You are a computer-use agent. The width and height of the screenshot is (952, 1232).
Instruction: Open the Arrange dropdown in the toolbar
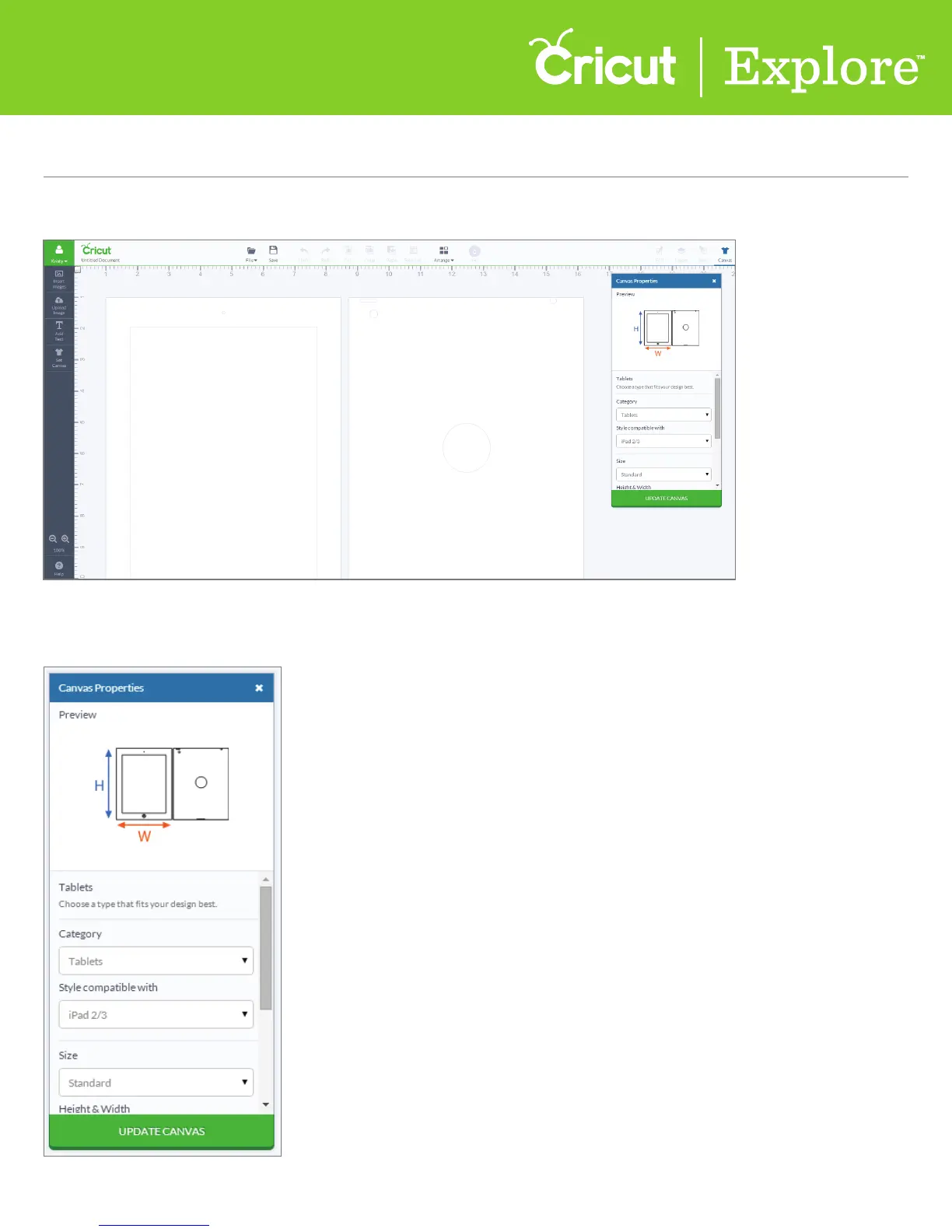[x=443, y=254]
